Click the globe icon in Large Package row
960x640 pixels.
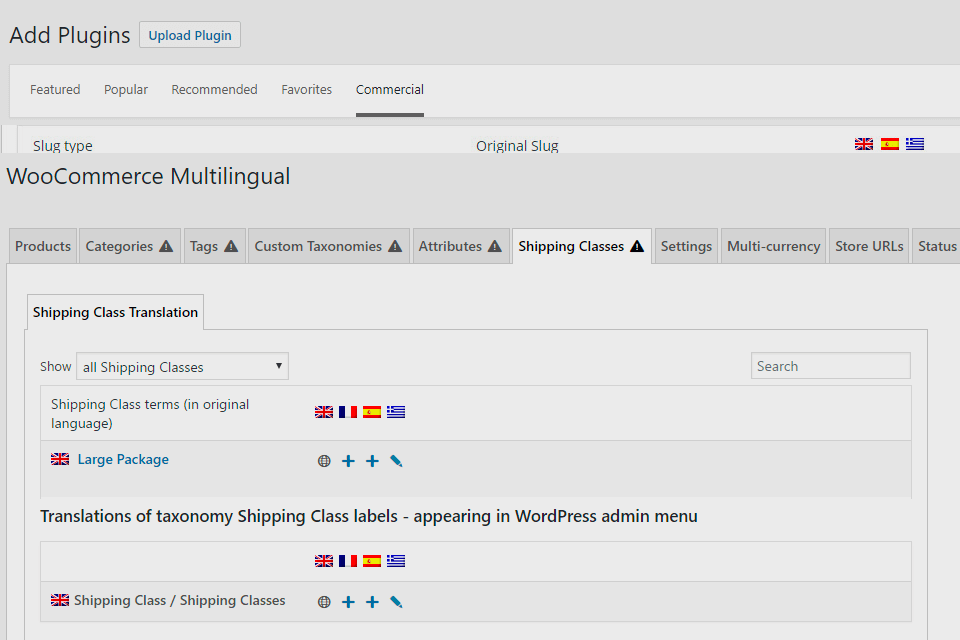point(324,461)
